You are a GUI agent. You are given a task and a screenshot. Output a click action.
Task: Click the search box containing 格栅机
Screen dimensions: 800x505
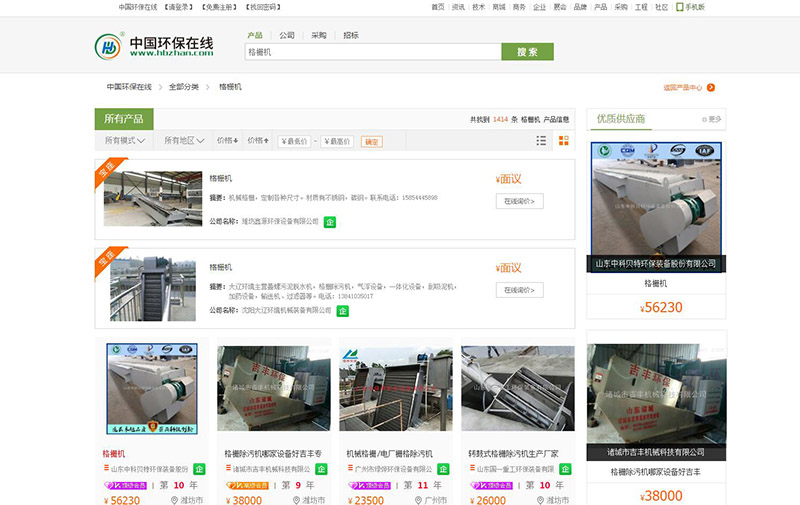[373, 52]
